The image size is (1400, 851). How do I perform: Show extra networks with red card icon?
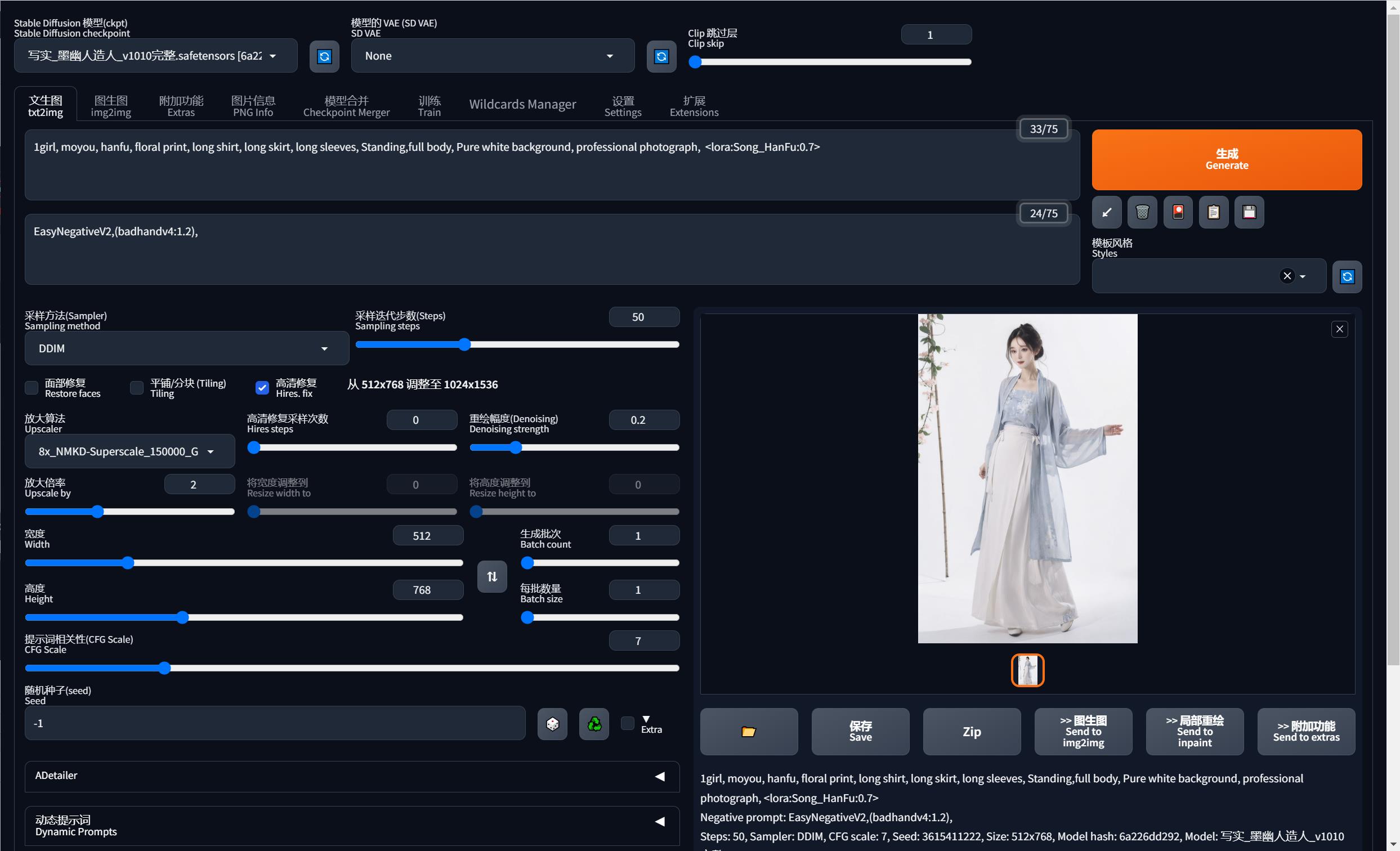click(1178, 212)
